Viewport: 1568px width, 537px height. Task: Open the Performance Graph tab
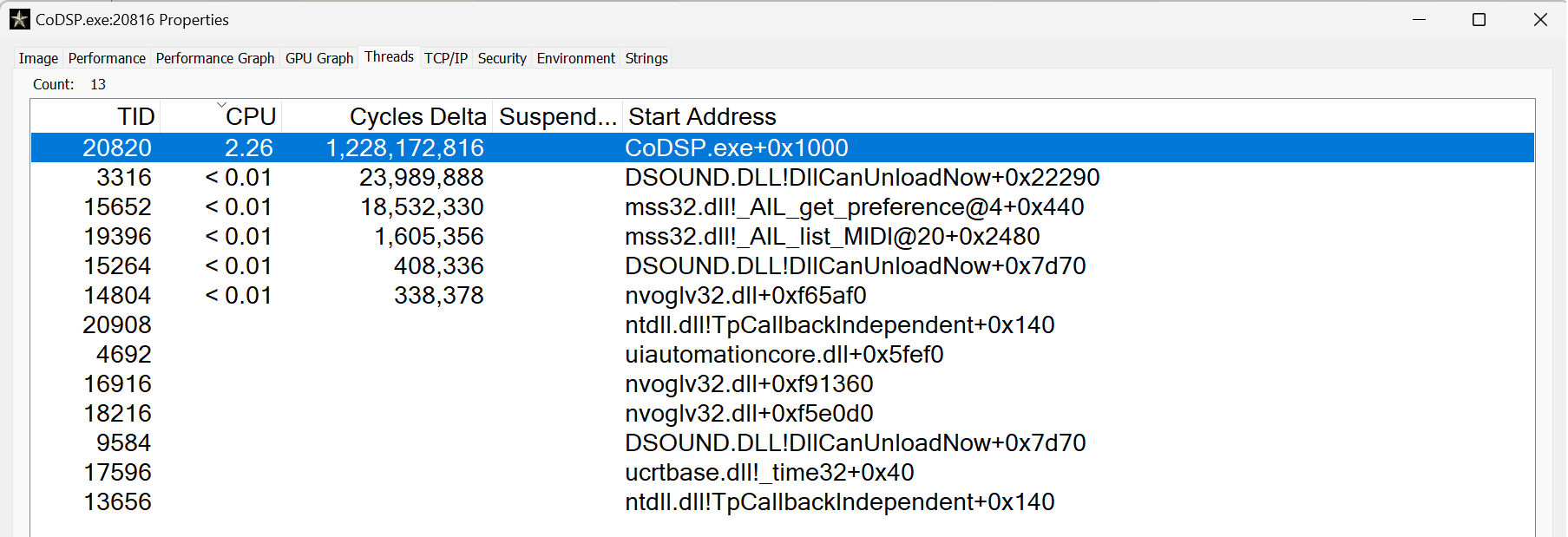coord(215,58)
